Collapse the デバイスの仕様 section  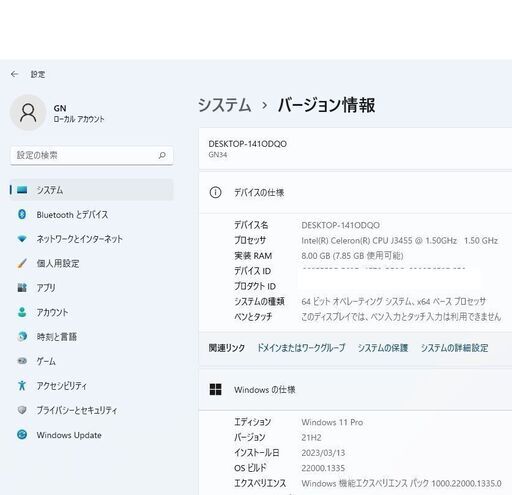coord(355,192)
